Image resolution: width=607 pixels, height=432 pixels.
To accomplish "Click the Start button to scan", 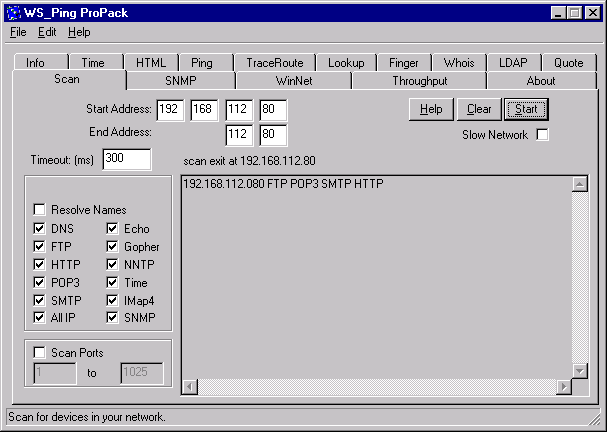I will pos(526,109).
